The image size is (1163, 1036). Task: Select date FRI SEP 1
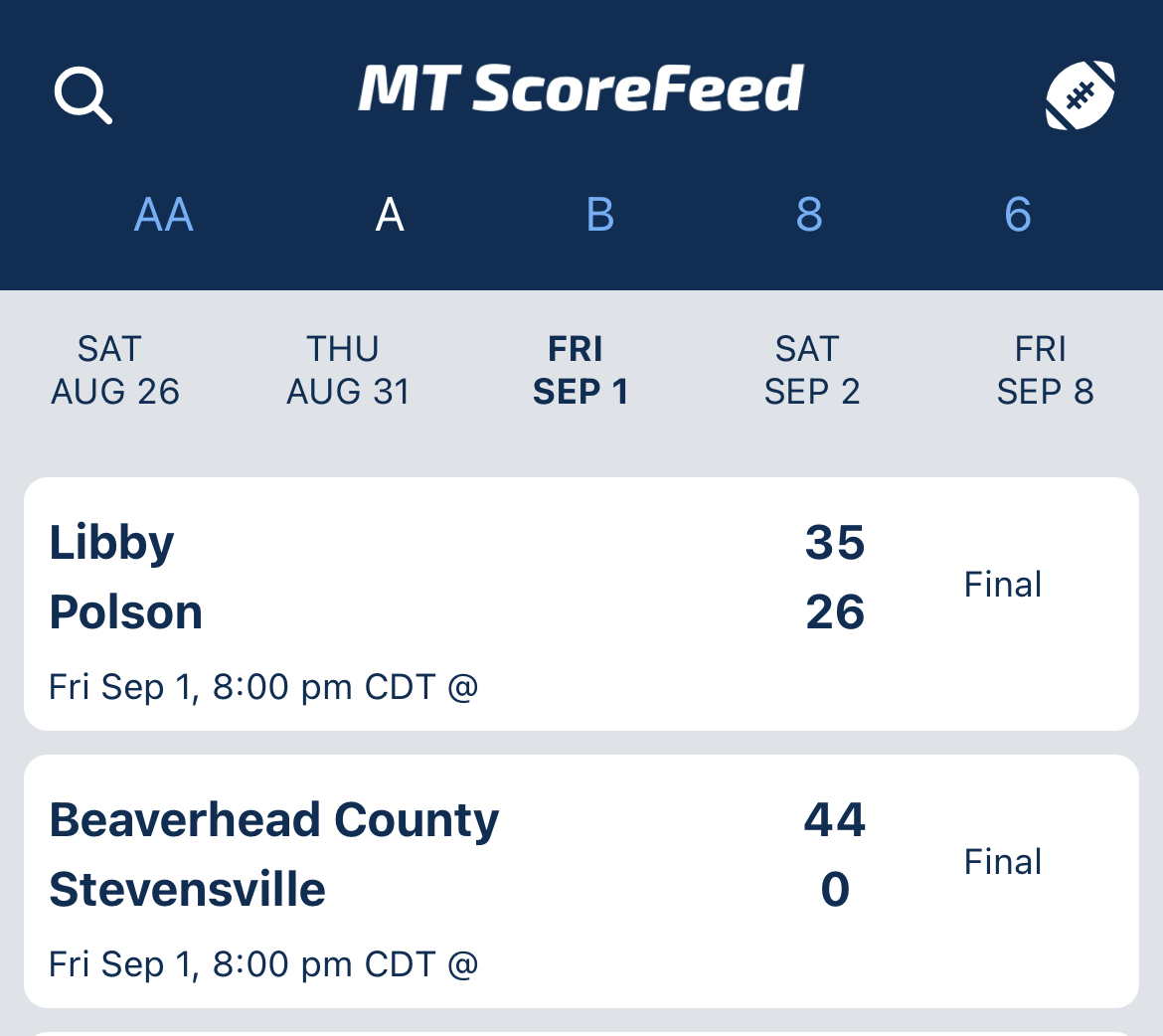(581, 370)
